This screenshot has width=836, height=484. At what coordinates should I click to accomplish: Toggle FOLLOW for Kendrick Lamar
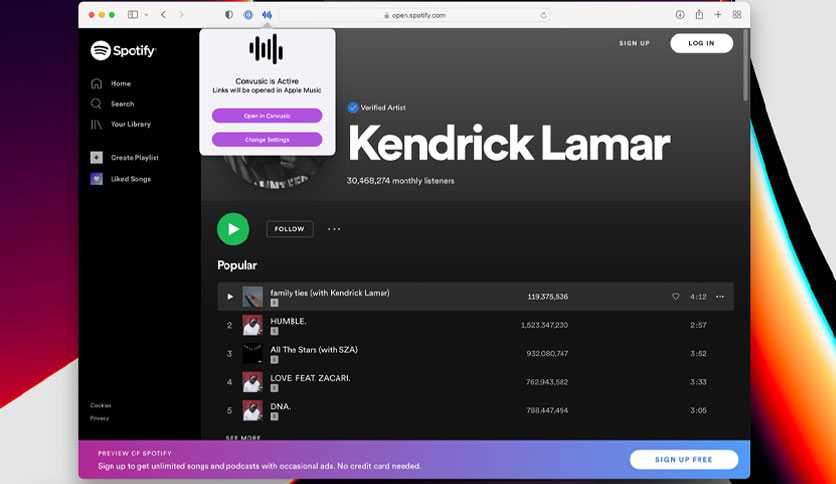click(290, 229)
